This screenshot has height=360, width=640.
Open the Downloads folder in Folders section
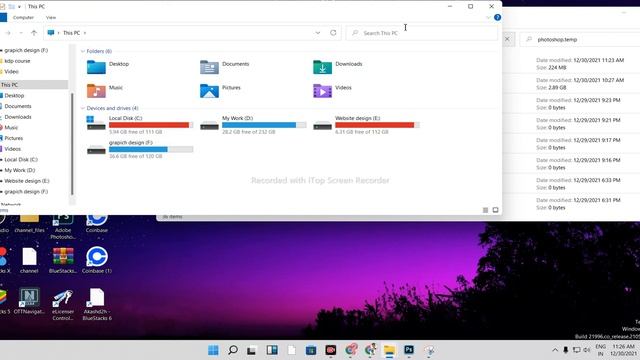338,67
